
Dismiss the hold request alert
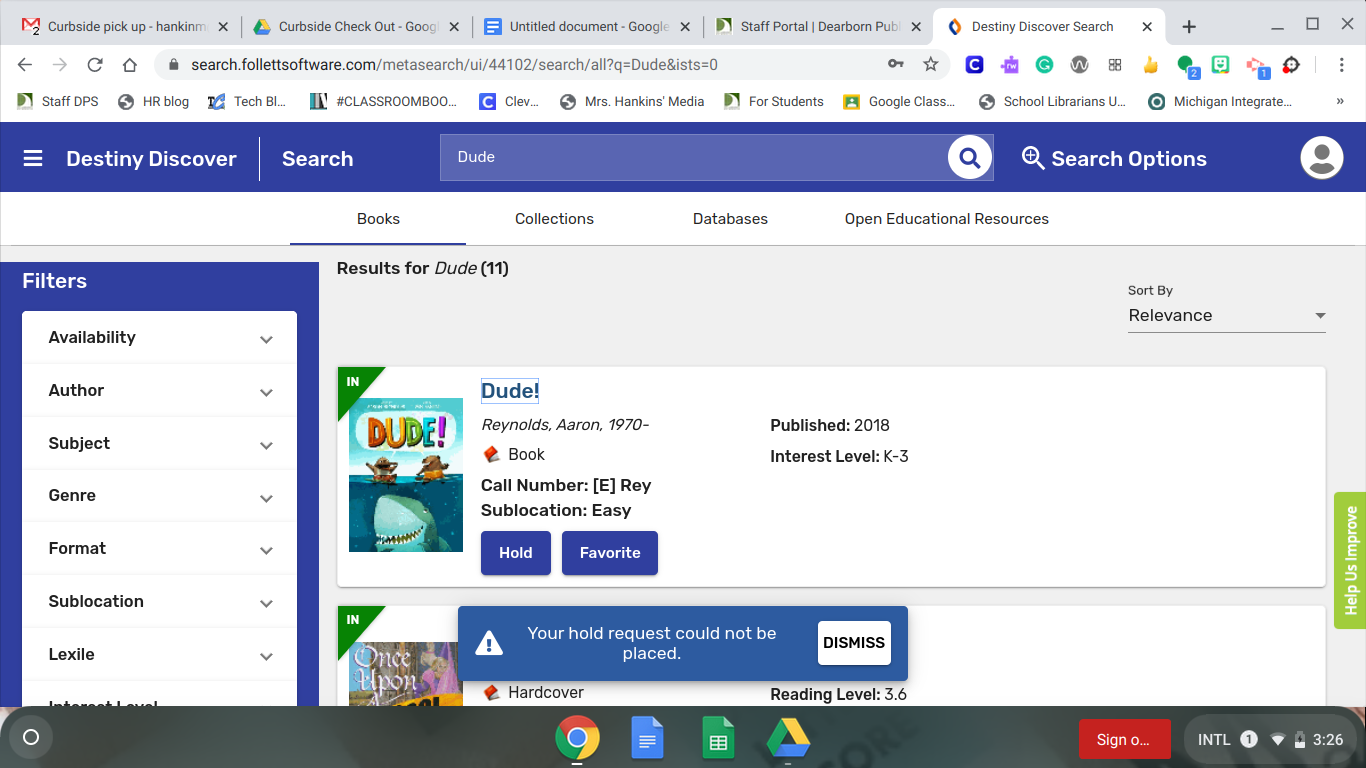pos(854,643)
